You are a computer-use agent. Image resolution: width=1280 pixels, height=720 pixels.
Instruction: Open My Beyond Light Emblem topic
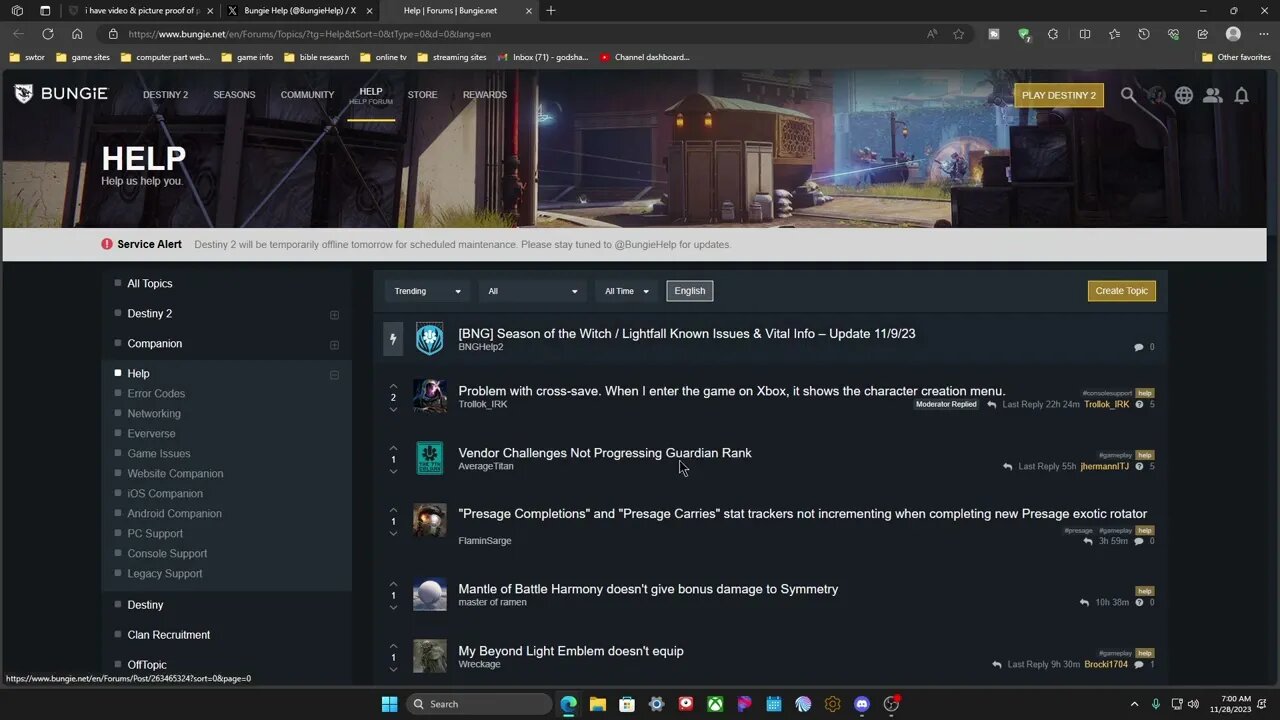(571, 651)
